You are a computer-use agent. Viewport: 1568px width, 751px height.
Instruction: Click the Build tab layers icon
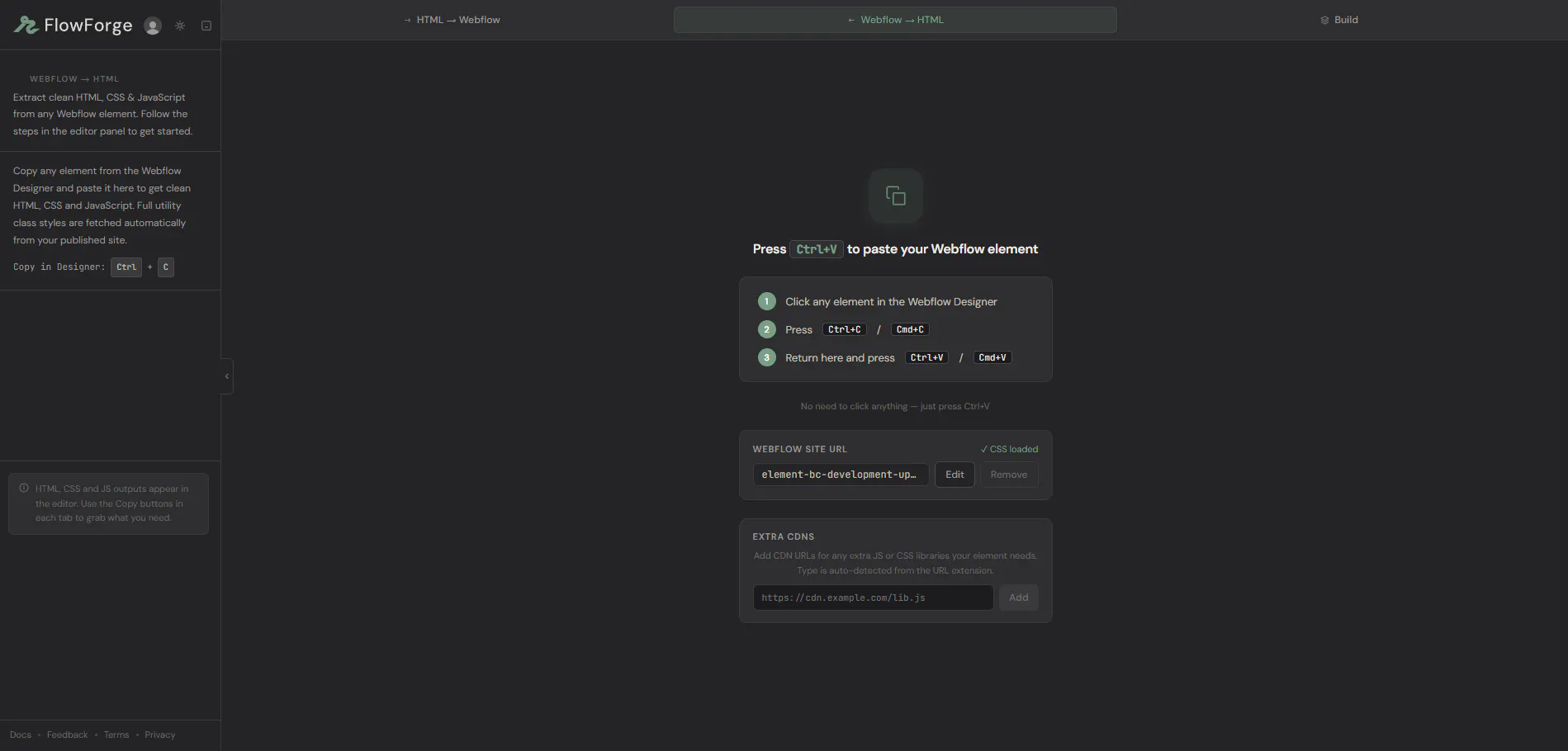click(x=1324, y=20)
